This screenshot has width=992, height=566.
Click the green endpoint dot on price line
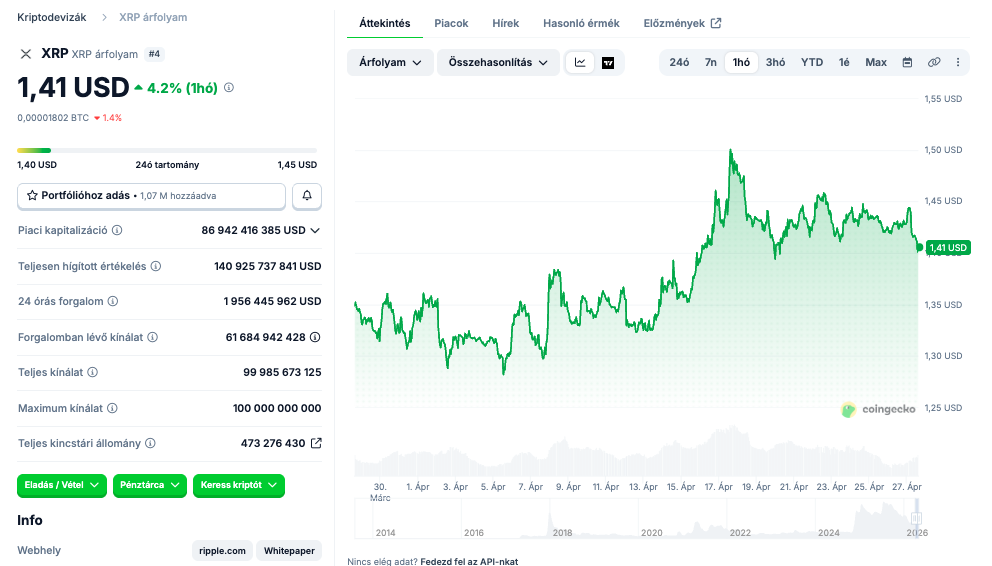(x=919, y=248)
